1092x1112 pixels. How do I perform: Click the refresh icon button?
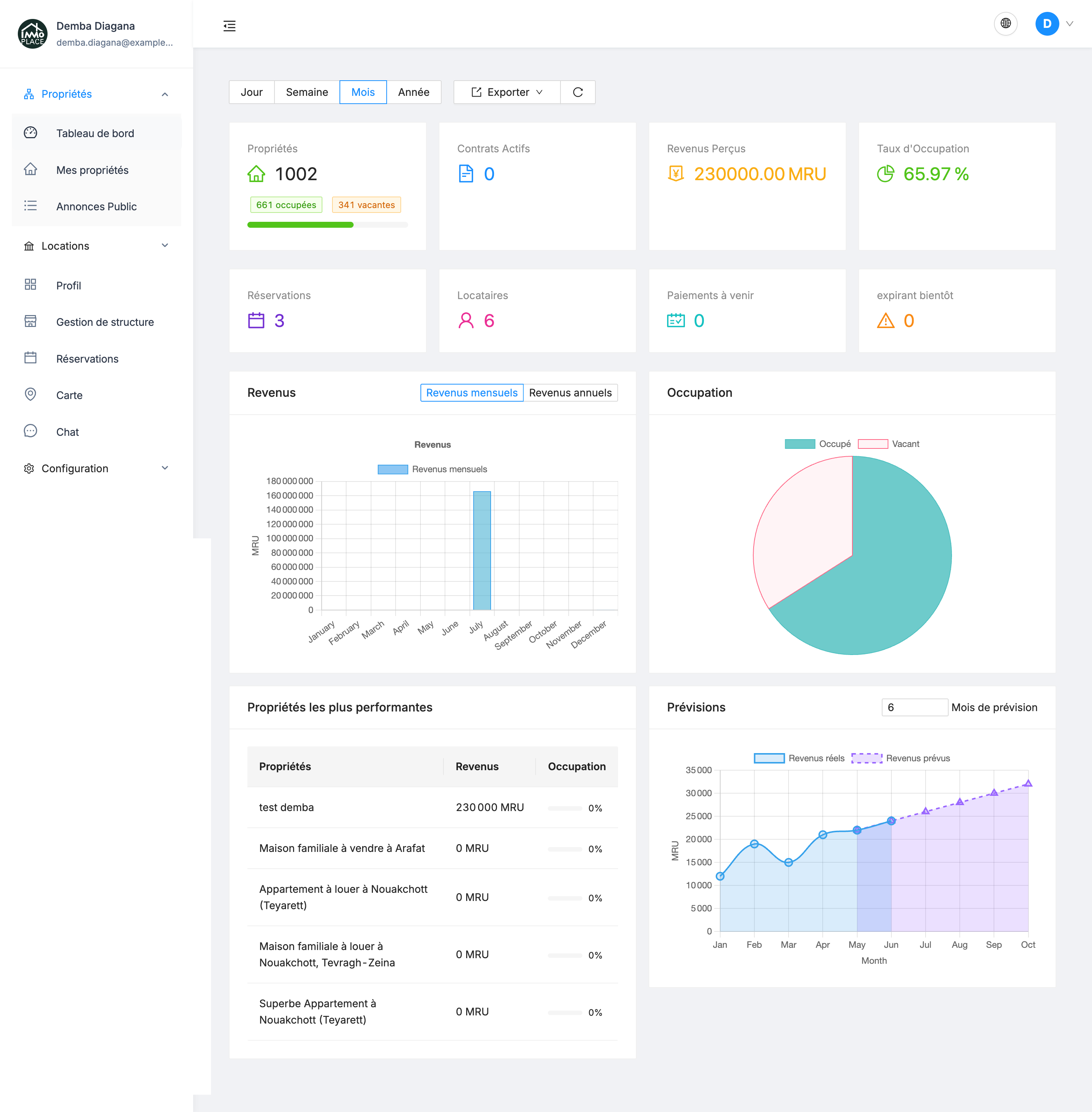(578, 93)
